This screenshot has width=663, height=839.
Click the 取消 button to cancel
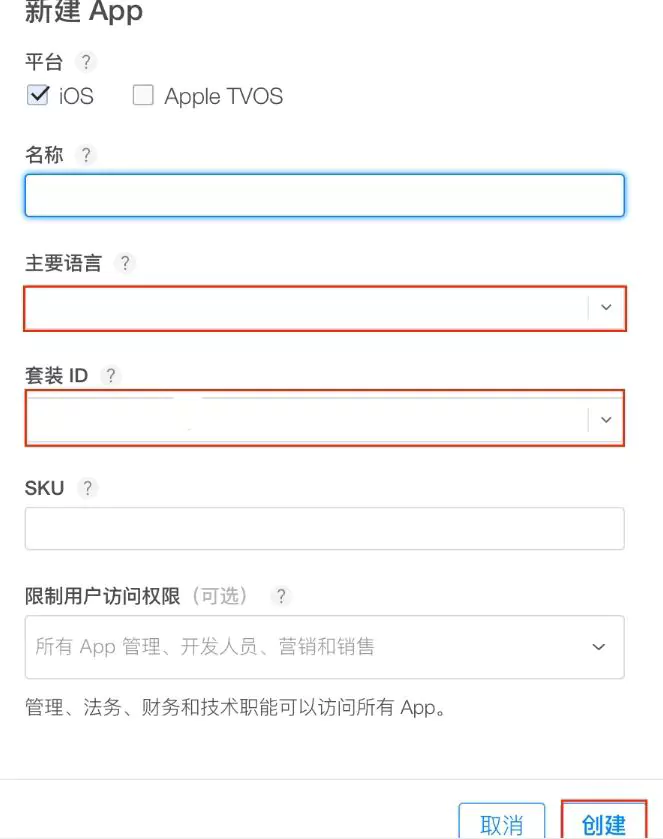(x=501, y=823)
